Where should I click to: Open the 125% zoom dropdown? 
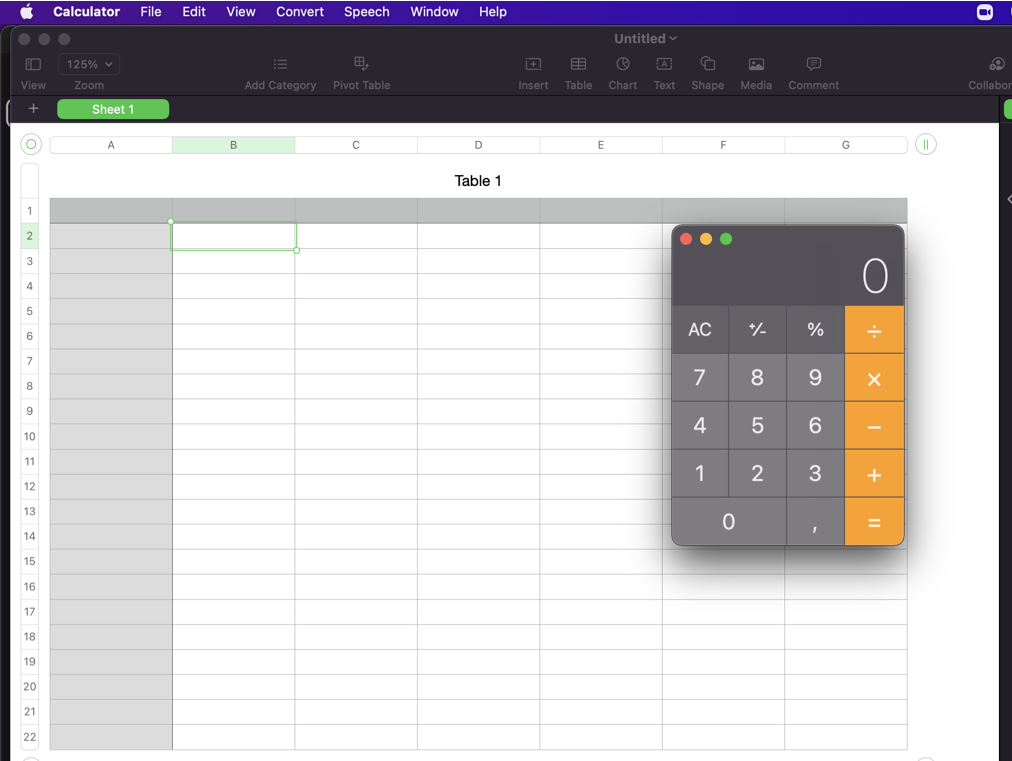89,64
